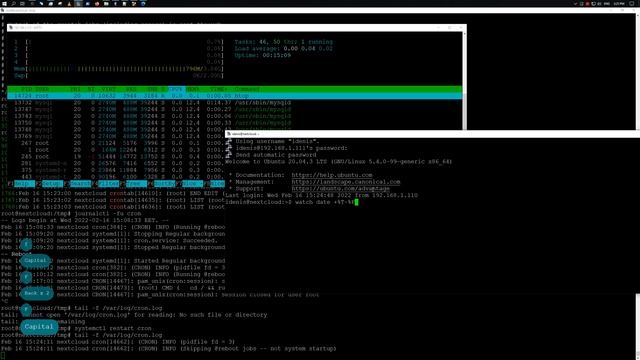This screenshot has height=360, width=640.
Task: Click Search in htop function bar
Action: pyautogui.click(x=77, y=184)
